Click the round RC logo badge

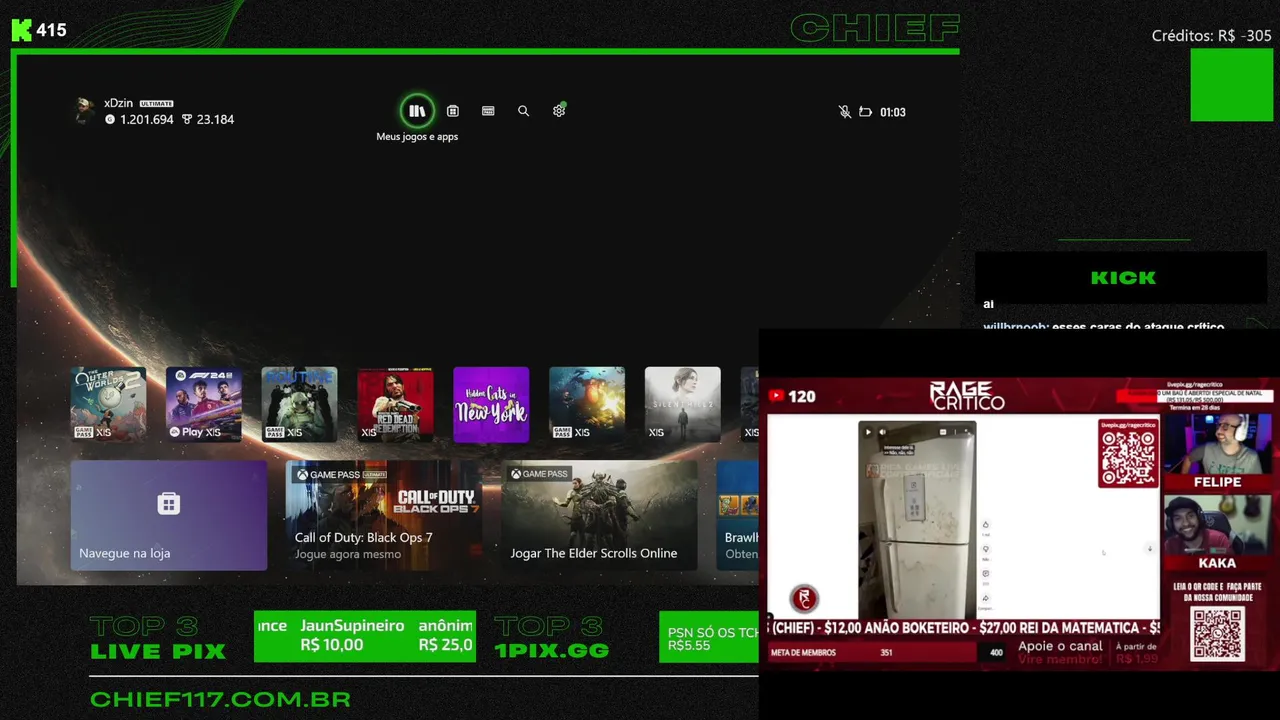click(804, 598)
